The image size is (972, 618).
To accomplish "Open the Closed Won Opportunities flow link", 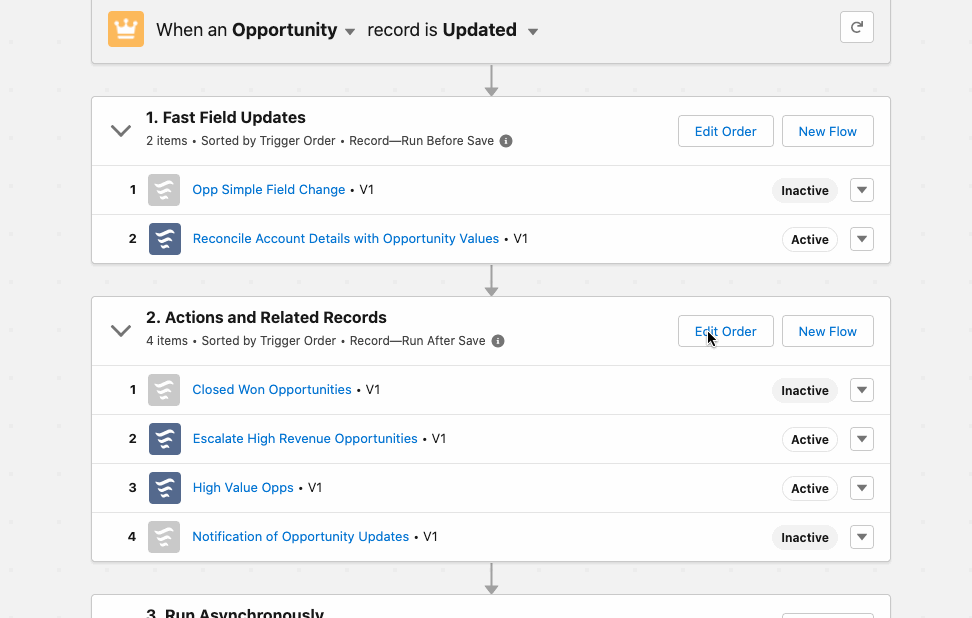I will [x=272, y=390].
